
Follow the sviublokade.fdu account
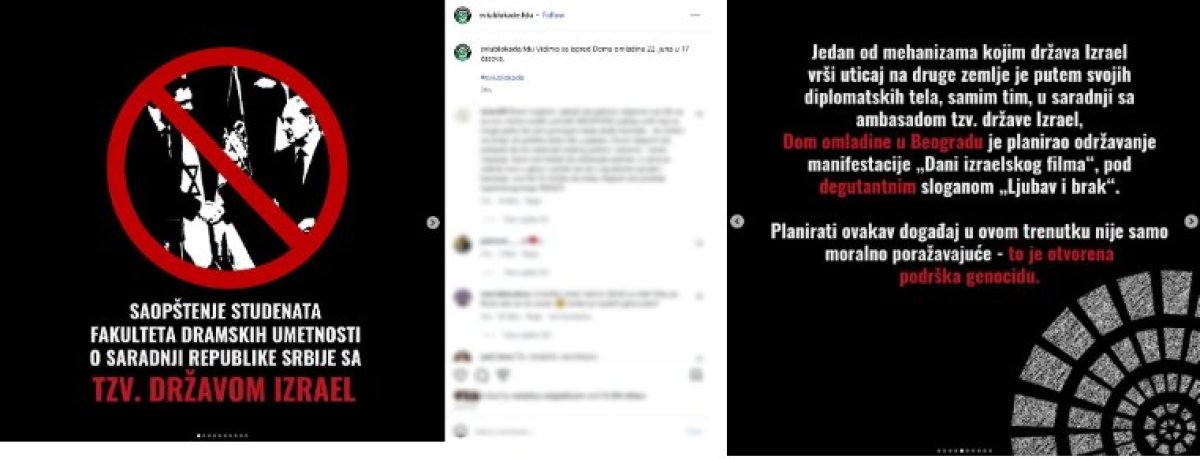pyautogui.click(x=553, y=15)
